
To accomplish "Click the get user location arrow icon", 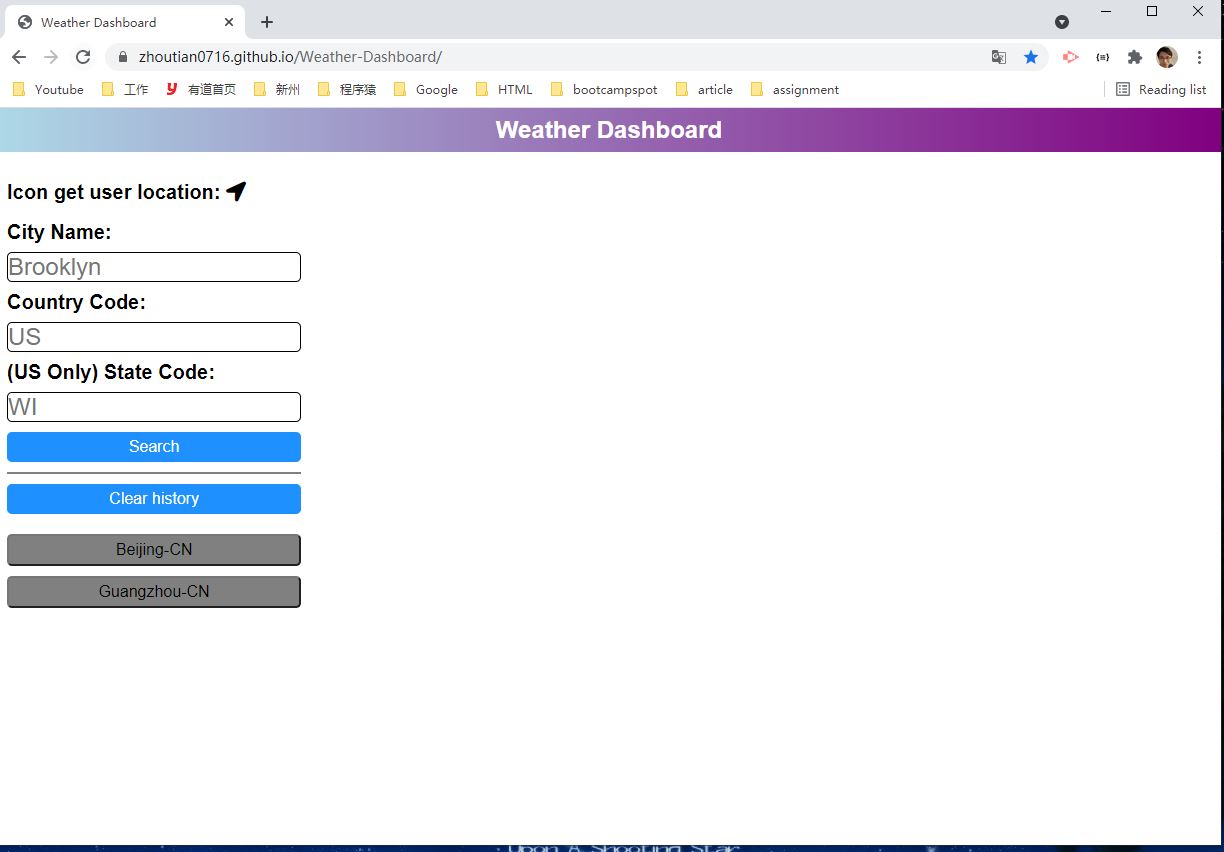I will 236,191.
